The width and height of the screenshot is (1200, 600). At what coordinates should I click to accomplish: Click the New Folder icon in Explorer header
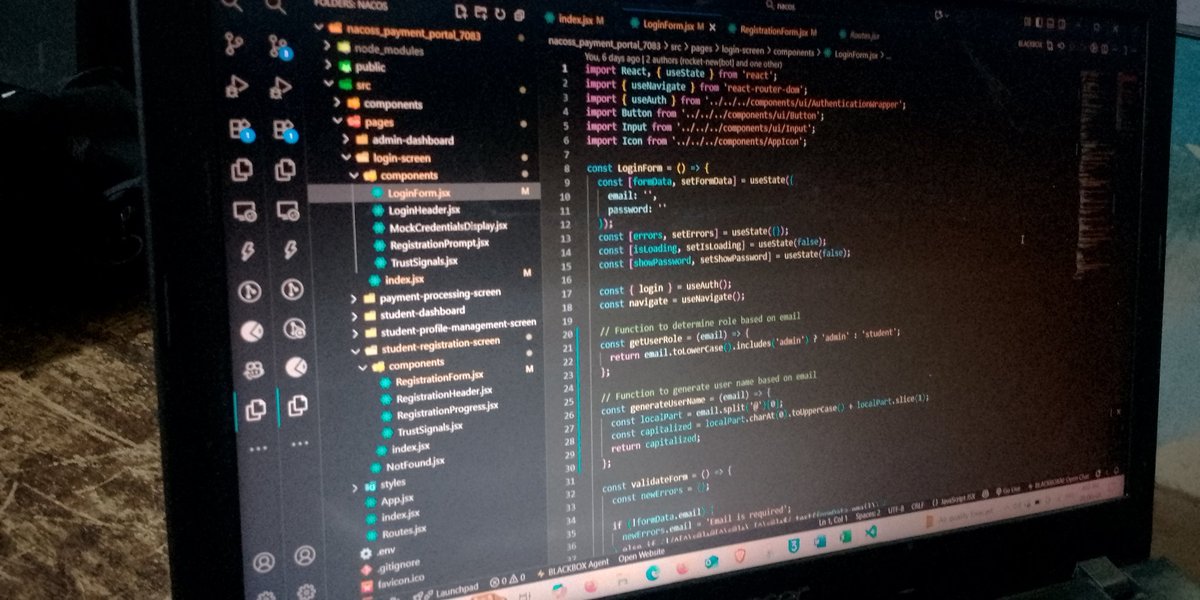[x=482, y=12]
